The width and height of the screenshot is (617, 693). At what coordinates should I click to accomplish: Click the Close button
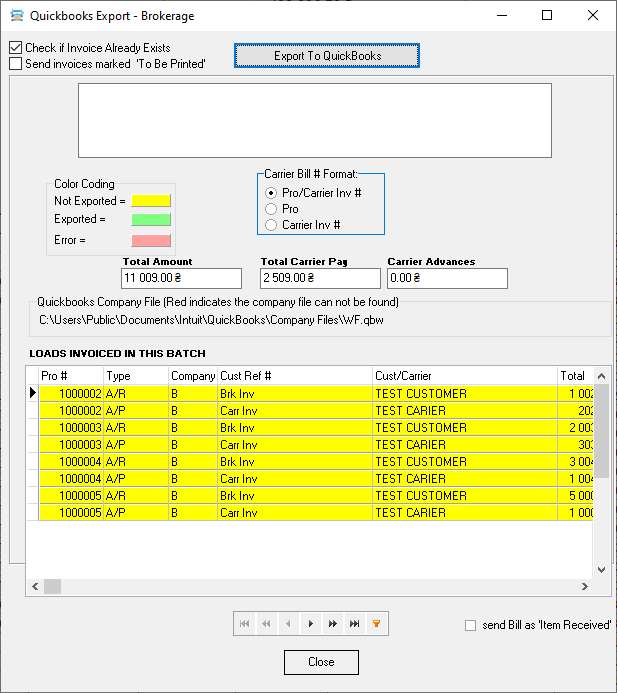[321, 662]
